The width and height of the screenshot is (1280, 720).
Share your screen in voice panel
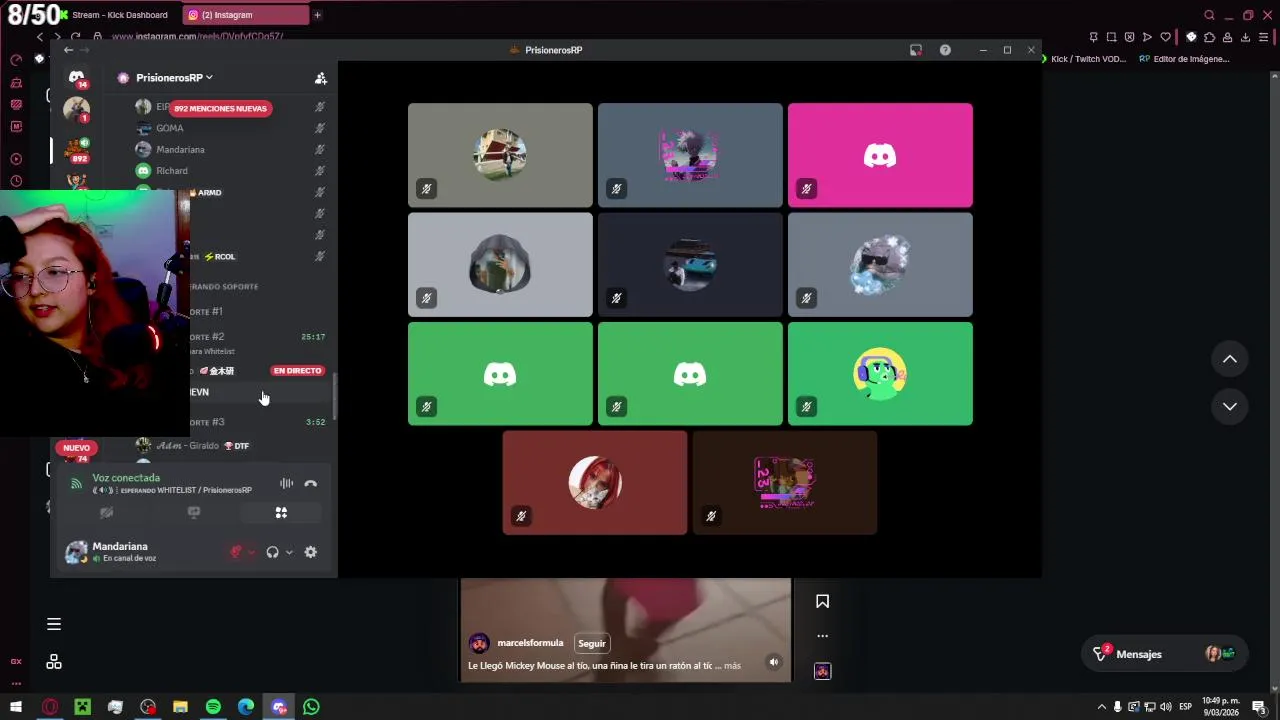[x=194, y=513]
